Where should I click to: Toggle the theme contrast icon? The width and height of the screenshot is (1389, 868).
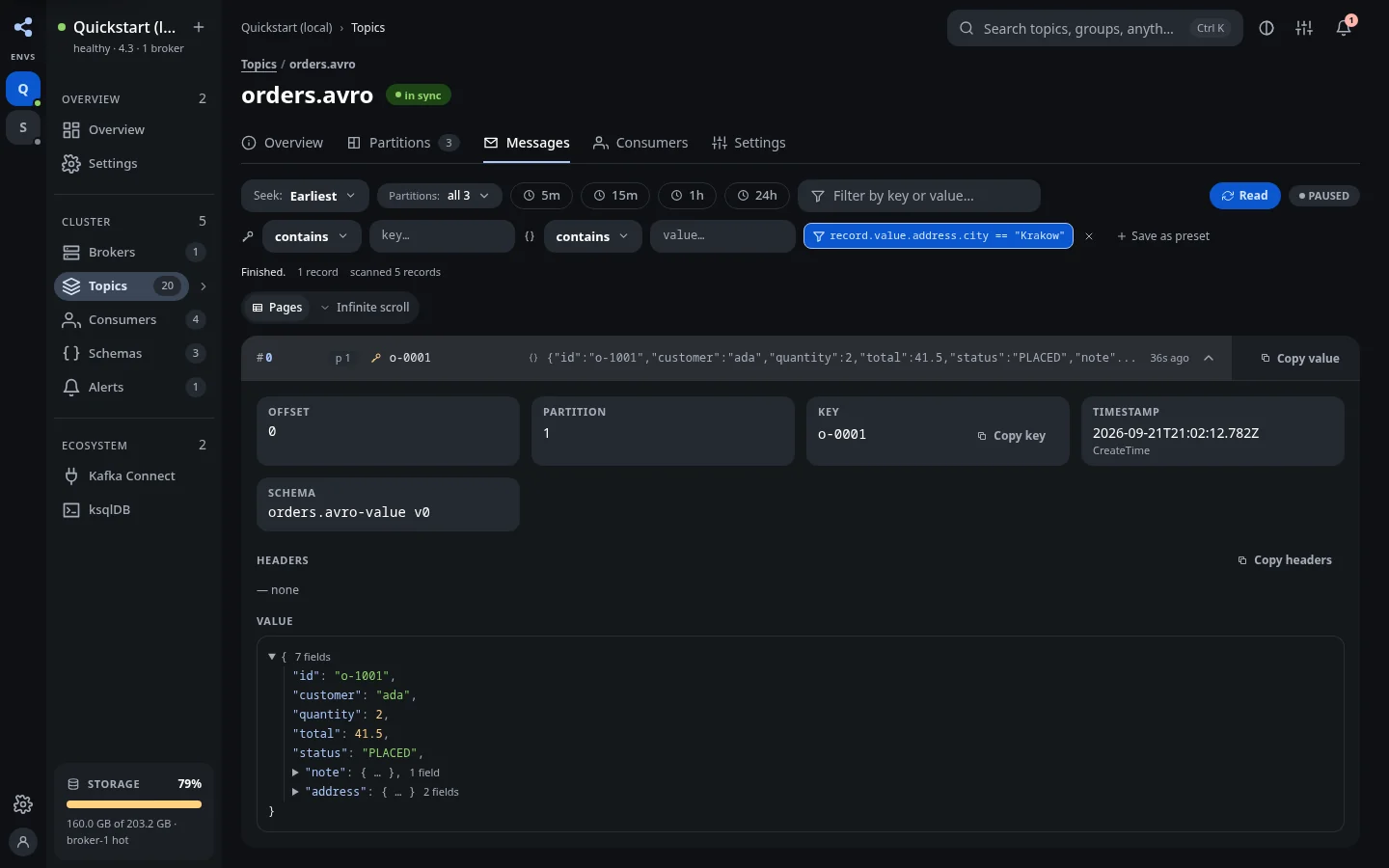(x=1266, y=28)
